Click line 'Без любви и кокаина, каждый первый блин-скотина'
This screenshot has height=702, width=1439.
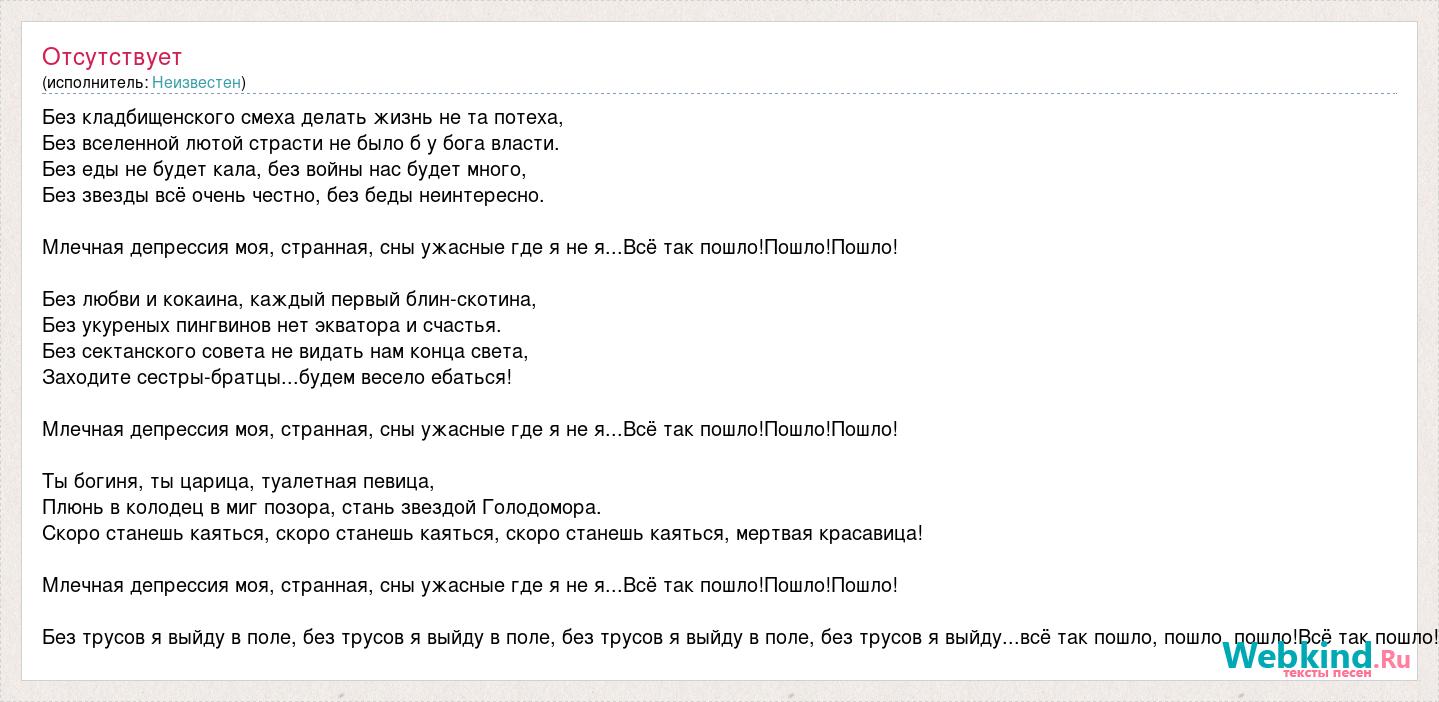(x=290, y=299)
